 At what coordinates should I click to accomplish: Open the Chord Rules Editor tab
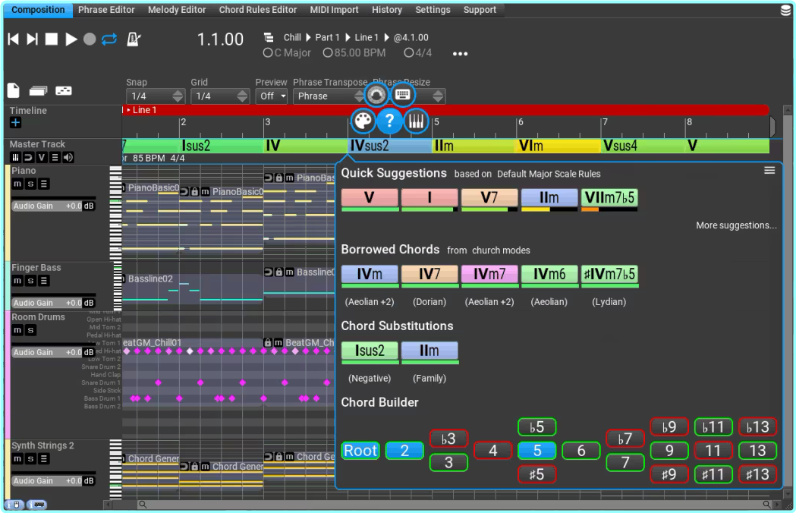(x=258, y=10)
